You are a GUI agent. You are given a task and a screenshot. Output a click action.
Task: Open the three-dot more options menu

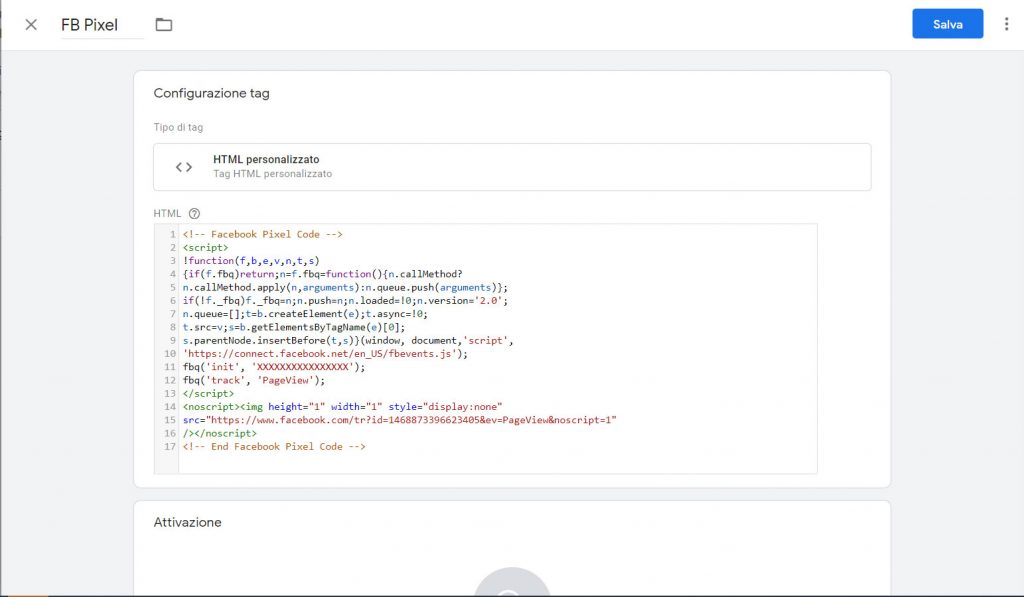(x=1006, y=24)
